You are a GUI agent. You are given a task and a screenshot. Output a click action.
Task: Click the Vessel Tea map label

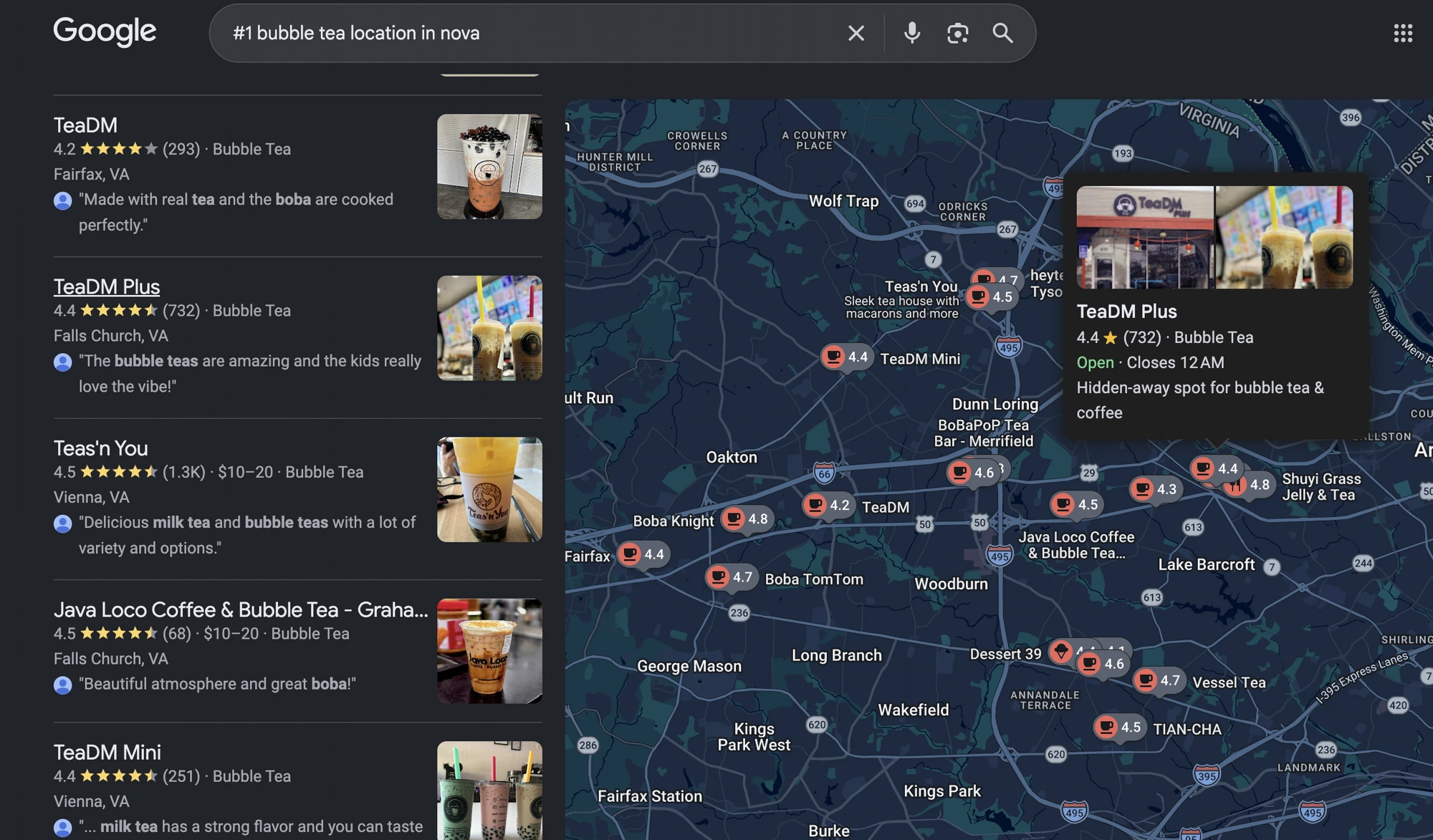click(x=1229, y=682)
